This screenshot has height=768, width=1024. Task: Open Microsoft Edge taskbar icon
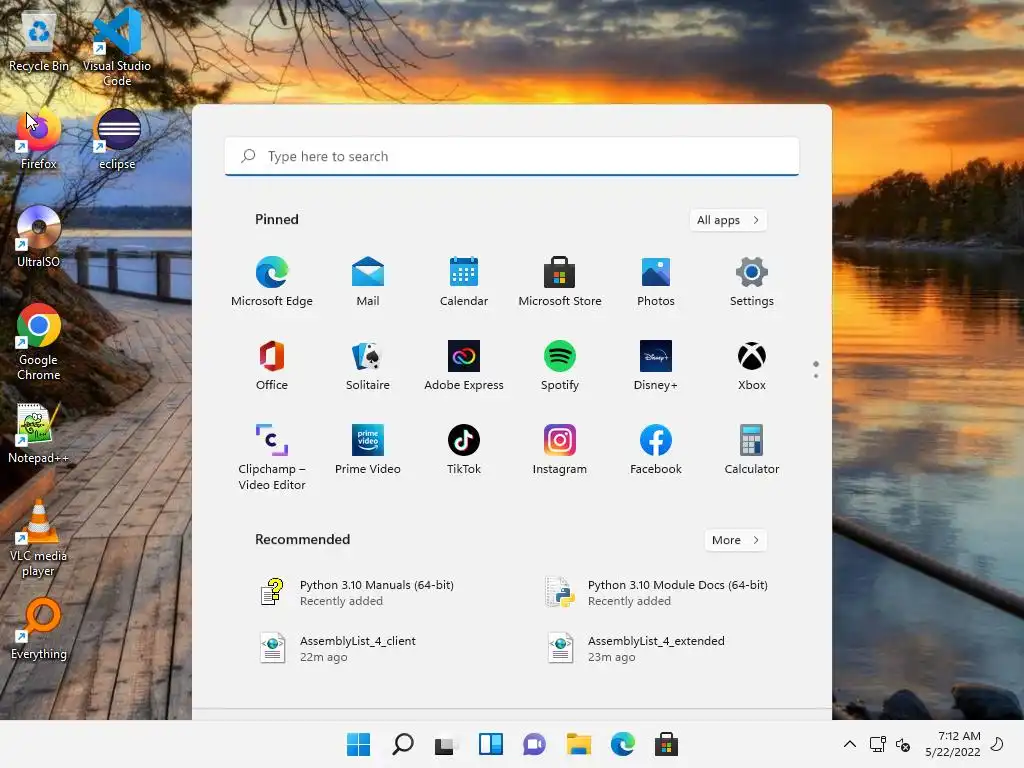[x=622, y=744]
